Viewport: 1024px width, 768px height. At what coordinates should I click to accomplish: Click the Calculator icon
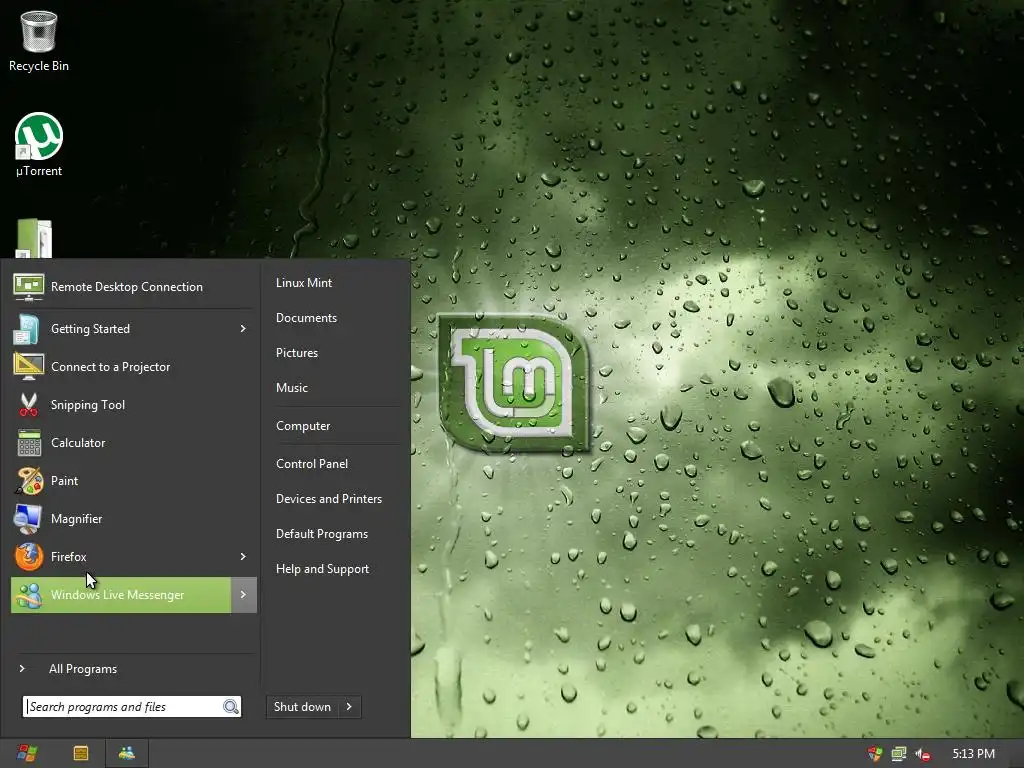coord(29,443)
